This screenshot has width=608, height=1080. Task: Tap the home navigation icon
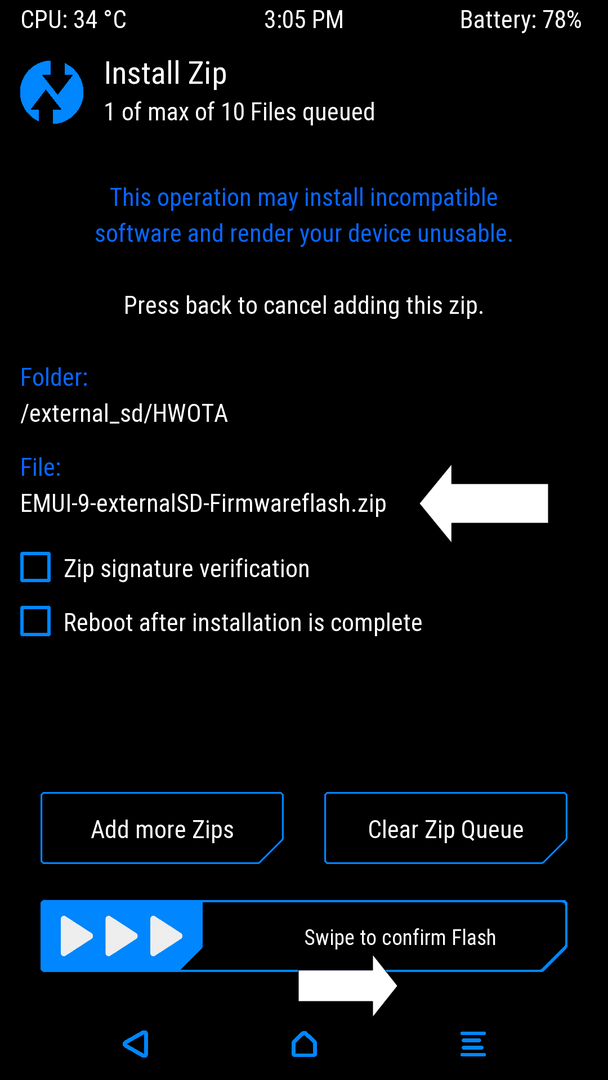pyautogui.click(x=304, y=1044)
